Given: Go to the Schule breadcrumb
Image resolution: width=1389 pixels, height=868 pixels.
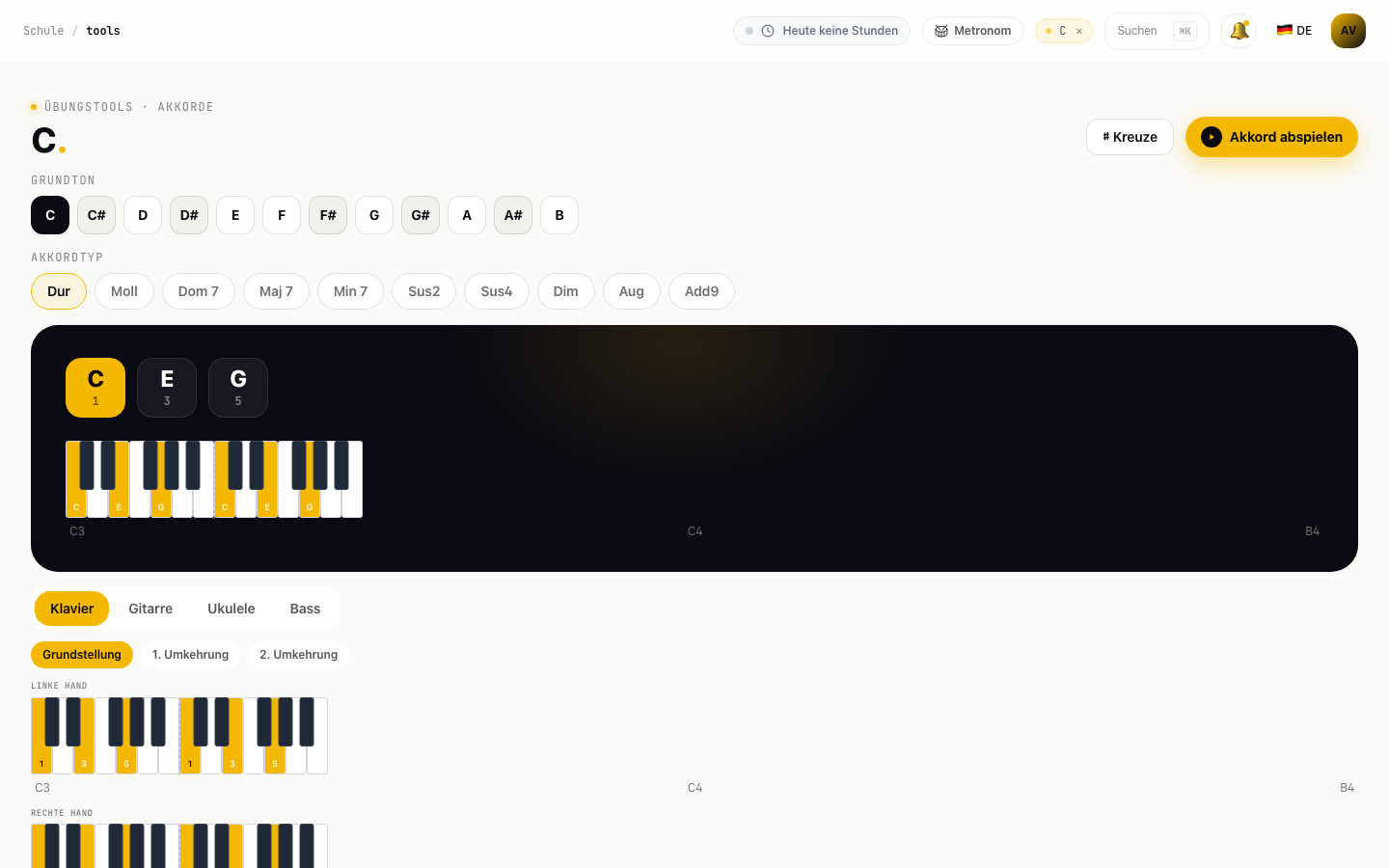Looking at the screenshot, I should (43, 31).
